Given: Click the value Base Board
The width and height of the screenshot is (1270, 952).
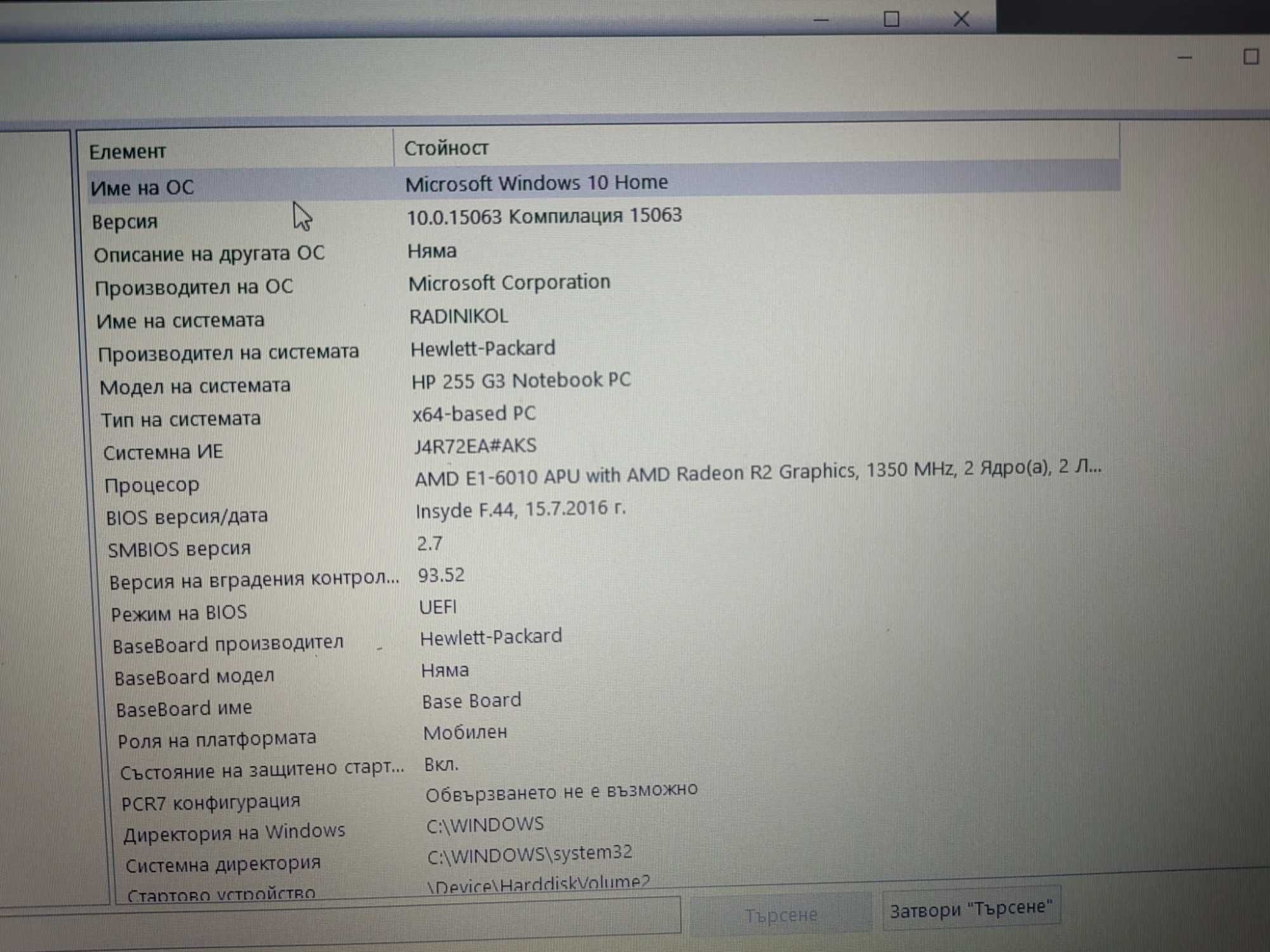Looking at the screenshot, I should pos(471,701).
